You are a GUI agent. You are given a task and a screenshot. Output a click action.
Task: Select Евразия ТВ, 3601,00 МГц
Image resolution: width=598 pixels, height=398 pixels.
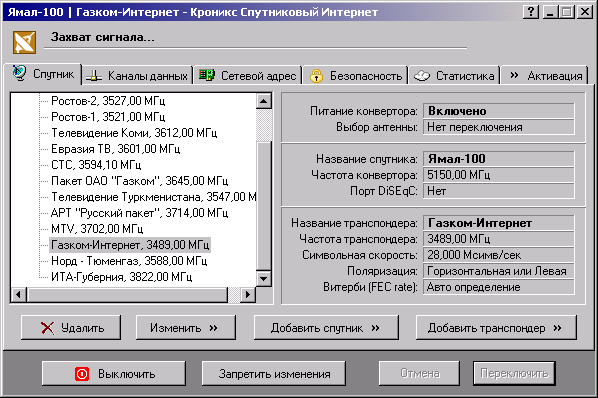(x=116, y=149)
